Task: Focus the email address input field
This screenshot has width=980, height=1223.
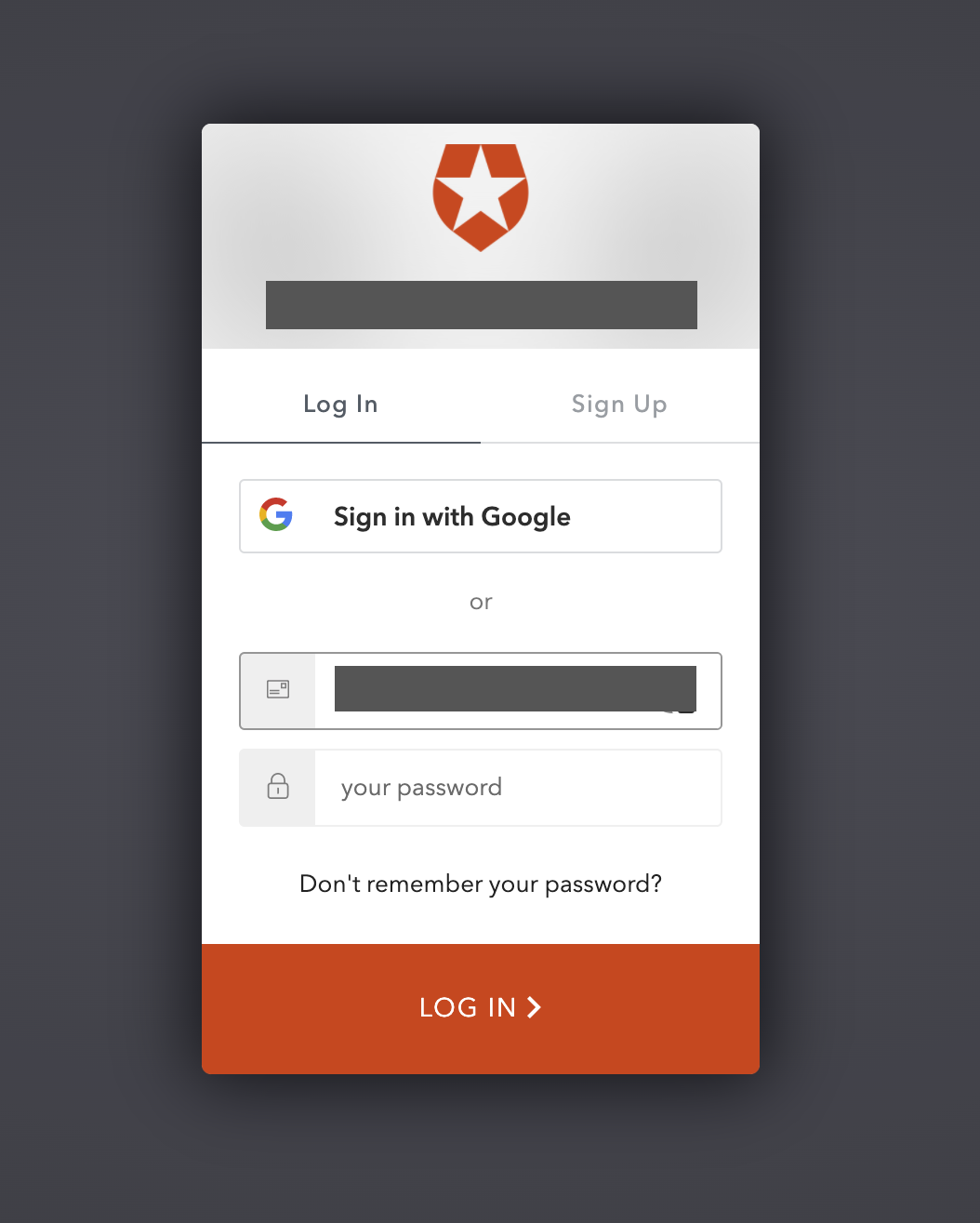Action: click(x=518, y=691)
